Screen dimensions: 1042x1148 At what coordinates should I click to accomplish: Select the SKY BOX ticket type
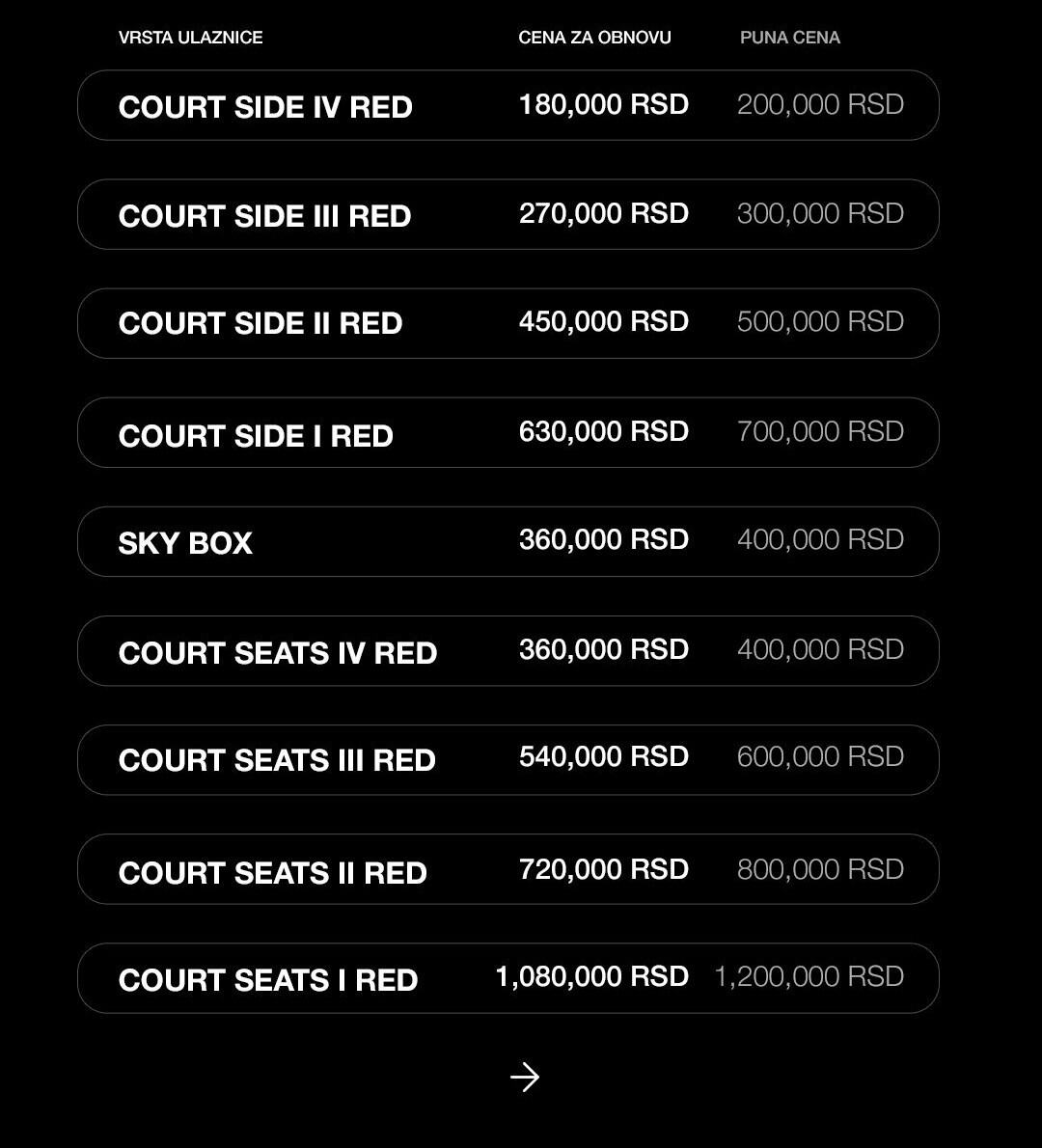(x=508, y=542)
